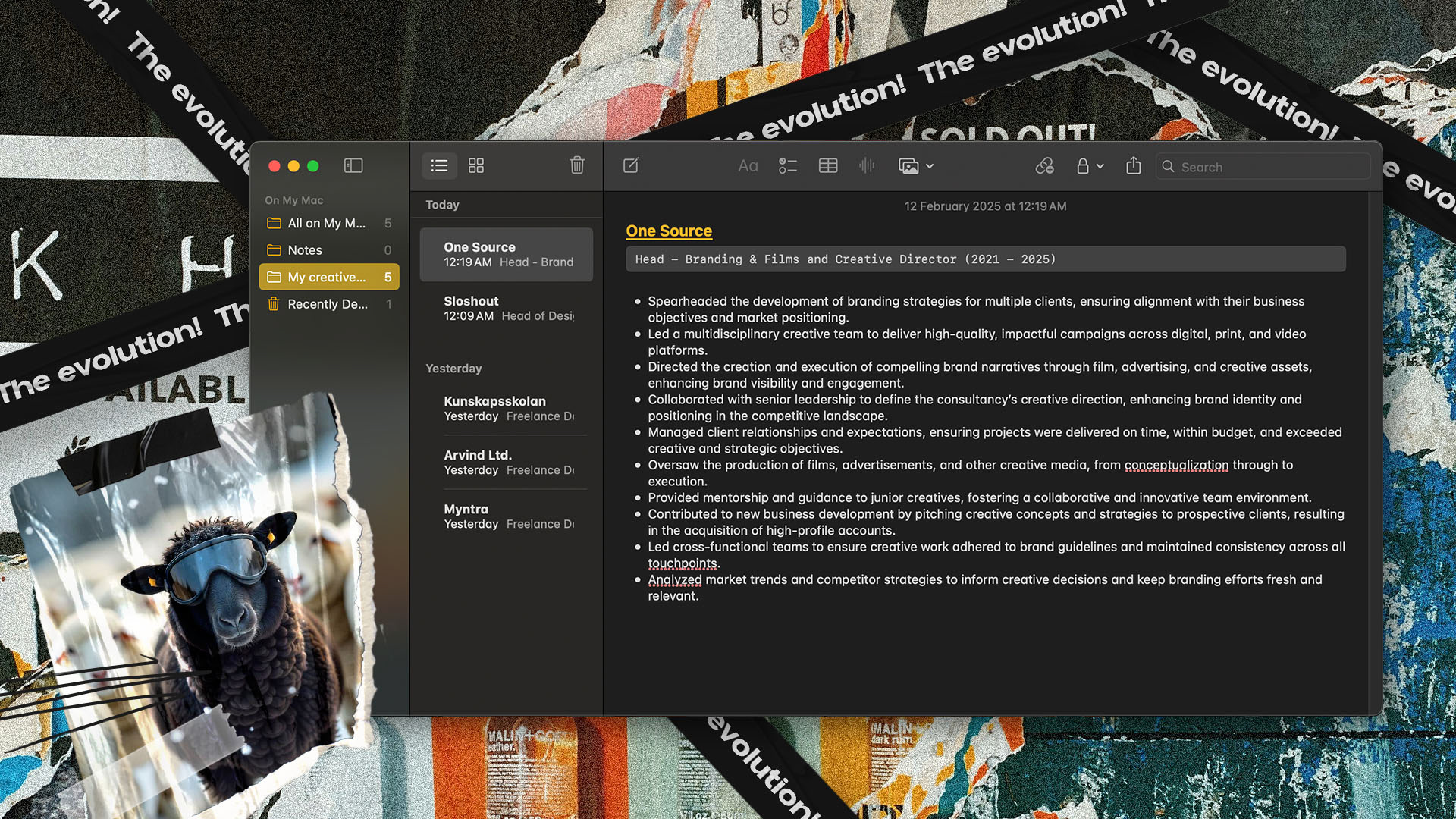Open the All on My Mac folder
Screen dimensions: 1456x819
pos(329,223)
